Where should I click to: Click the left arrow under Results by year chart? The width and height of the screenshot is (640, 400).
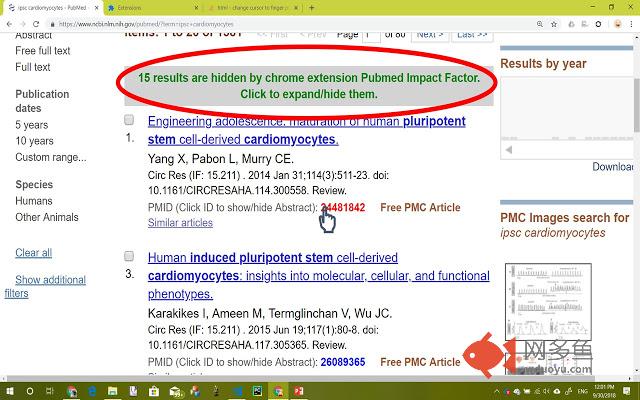509,150
